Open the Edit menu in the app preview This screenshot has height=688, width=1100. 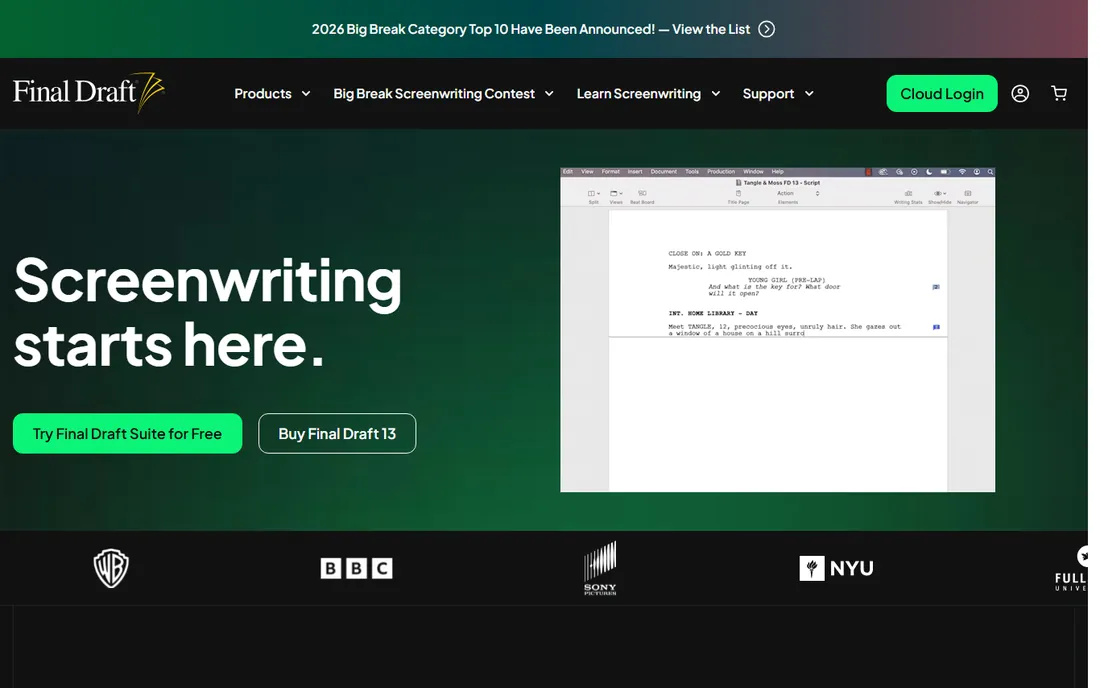tap(568, 172)
